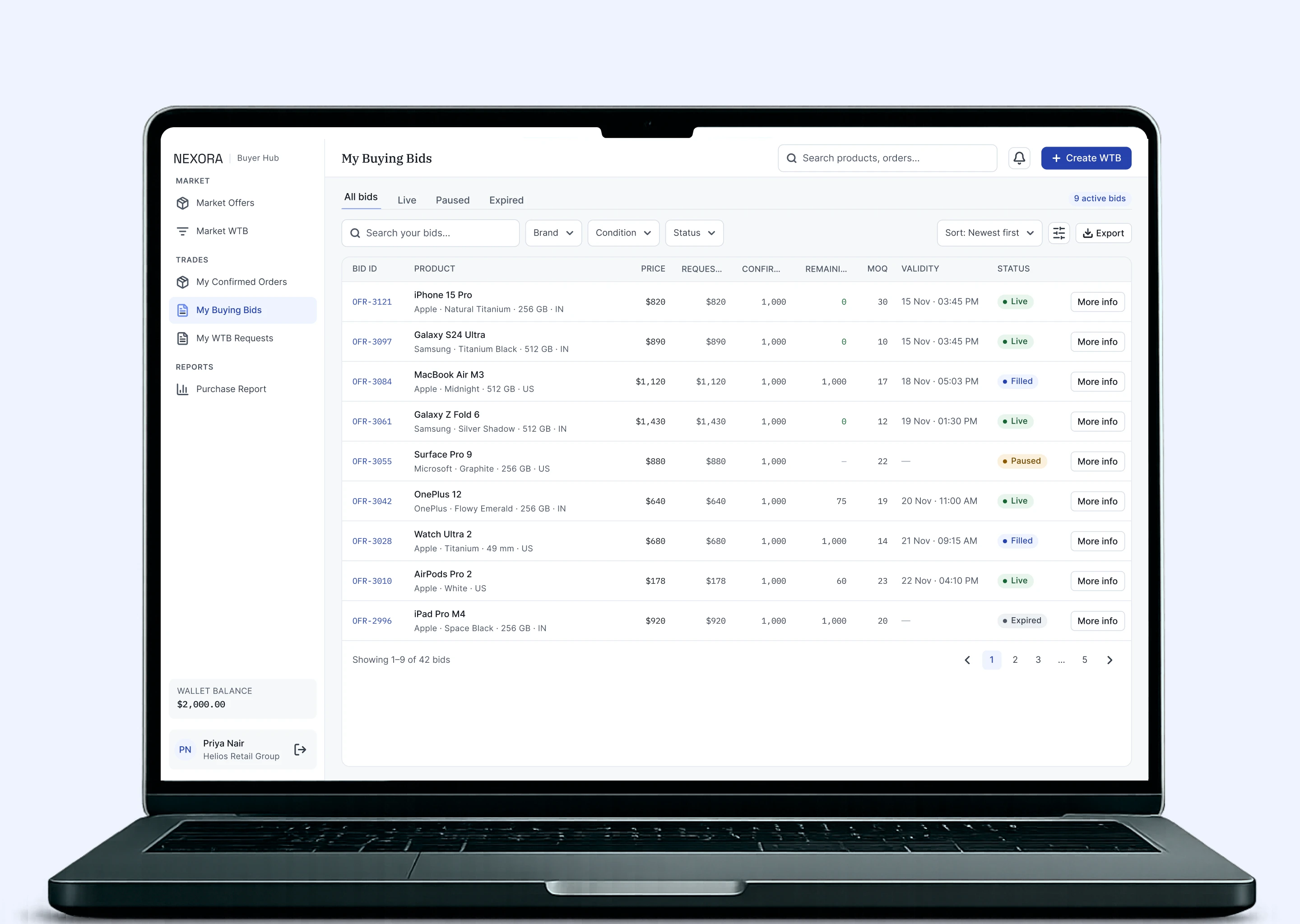The height and width of the screenshot is (924, 1300).
Task: Open bid OFR-3121 link
Action: tap(371, 302)
